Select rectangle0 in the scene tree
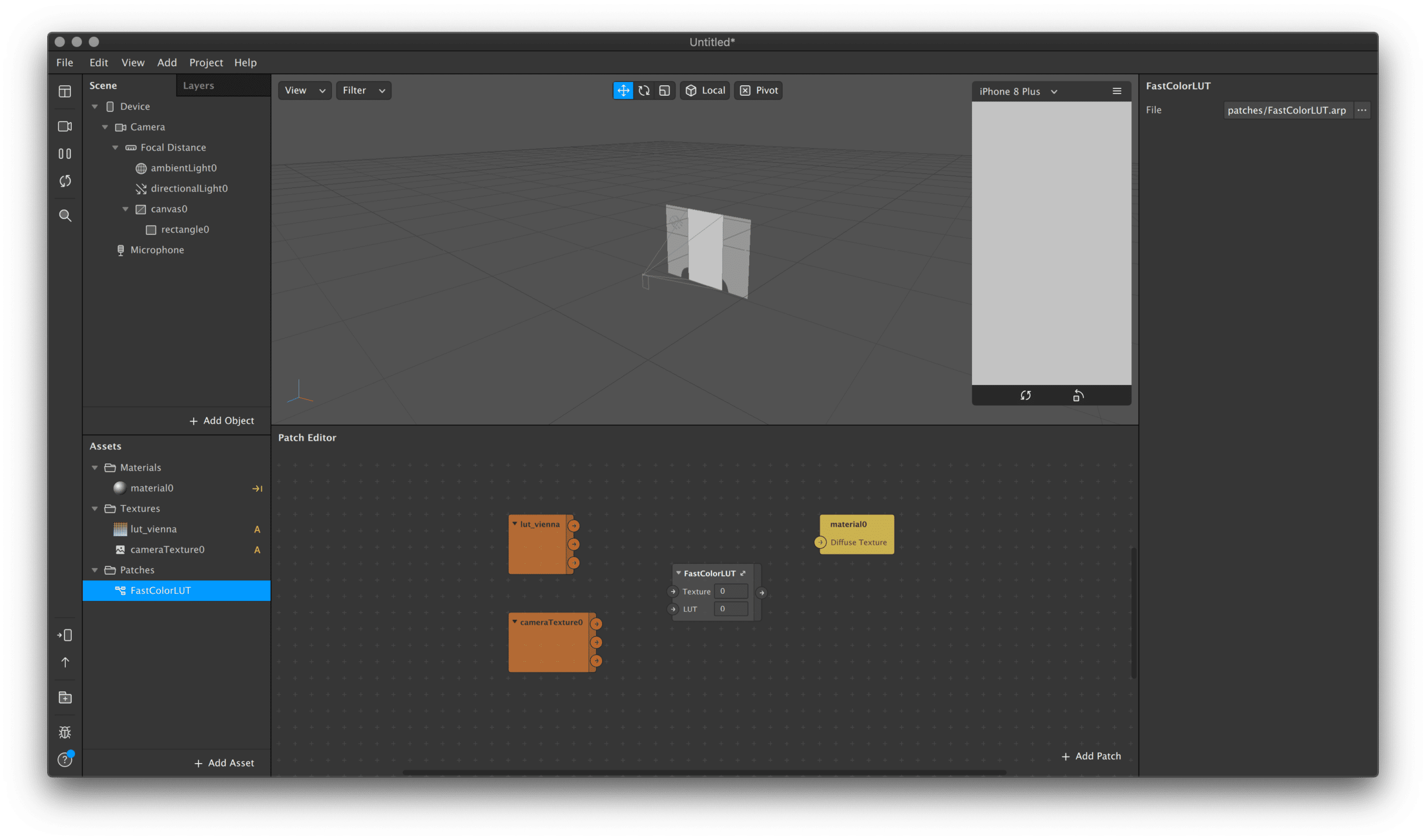This screenshot has width=1426, height=840. point(177,229)
